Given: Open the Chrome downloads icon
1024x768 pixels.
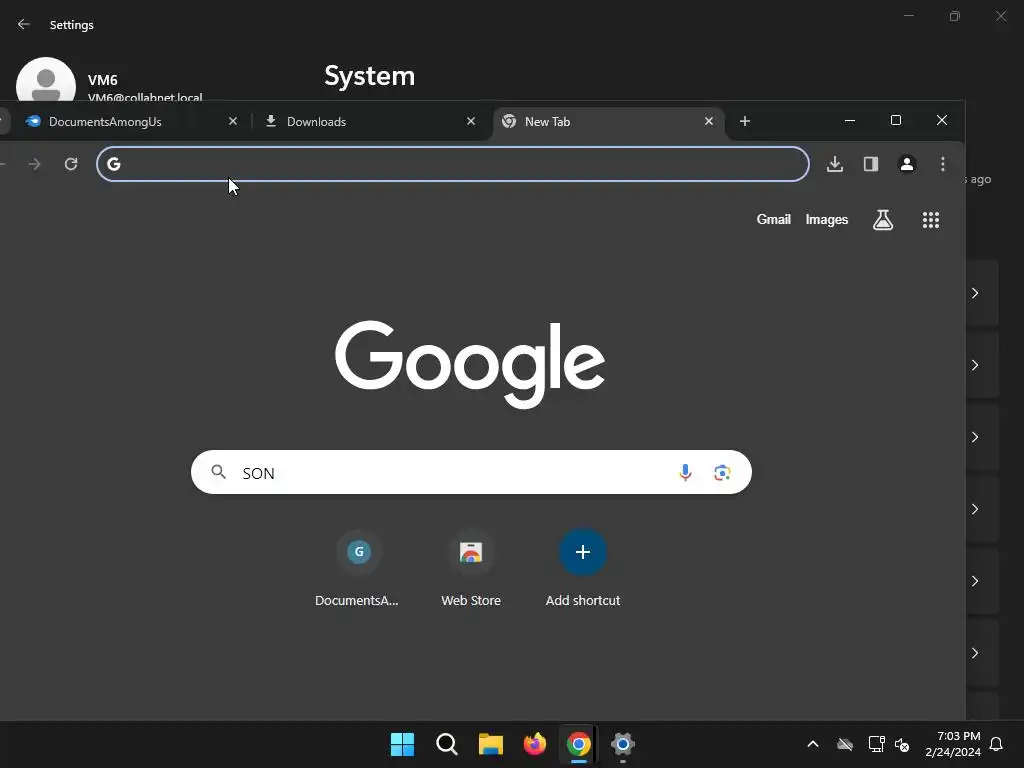Looking at the screenshot, I should coord(835,164).
